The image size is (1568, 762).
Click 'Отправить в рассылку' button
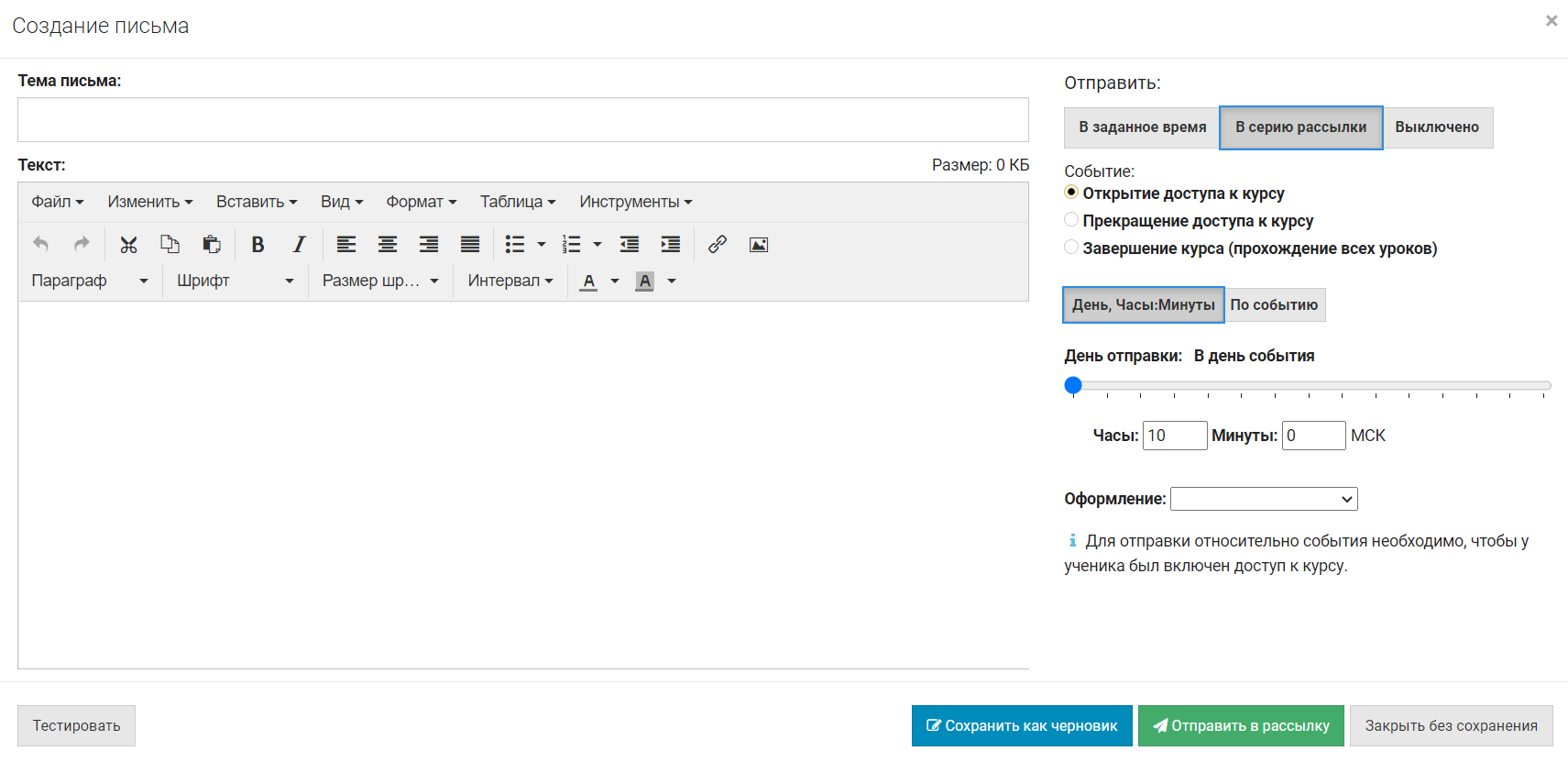(1241, 725)
